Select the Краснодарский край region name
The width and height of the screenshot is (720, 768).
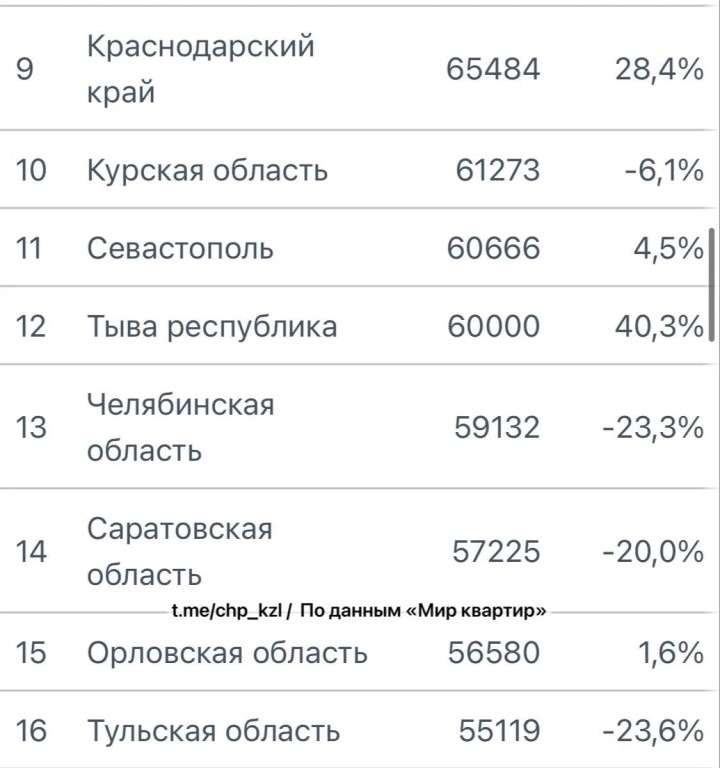coord(200,70)
